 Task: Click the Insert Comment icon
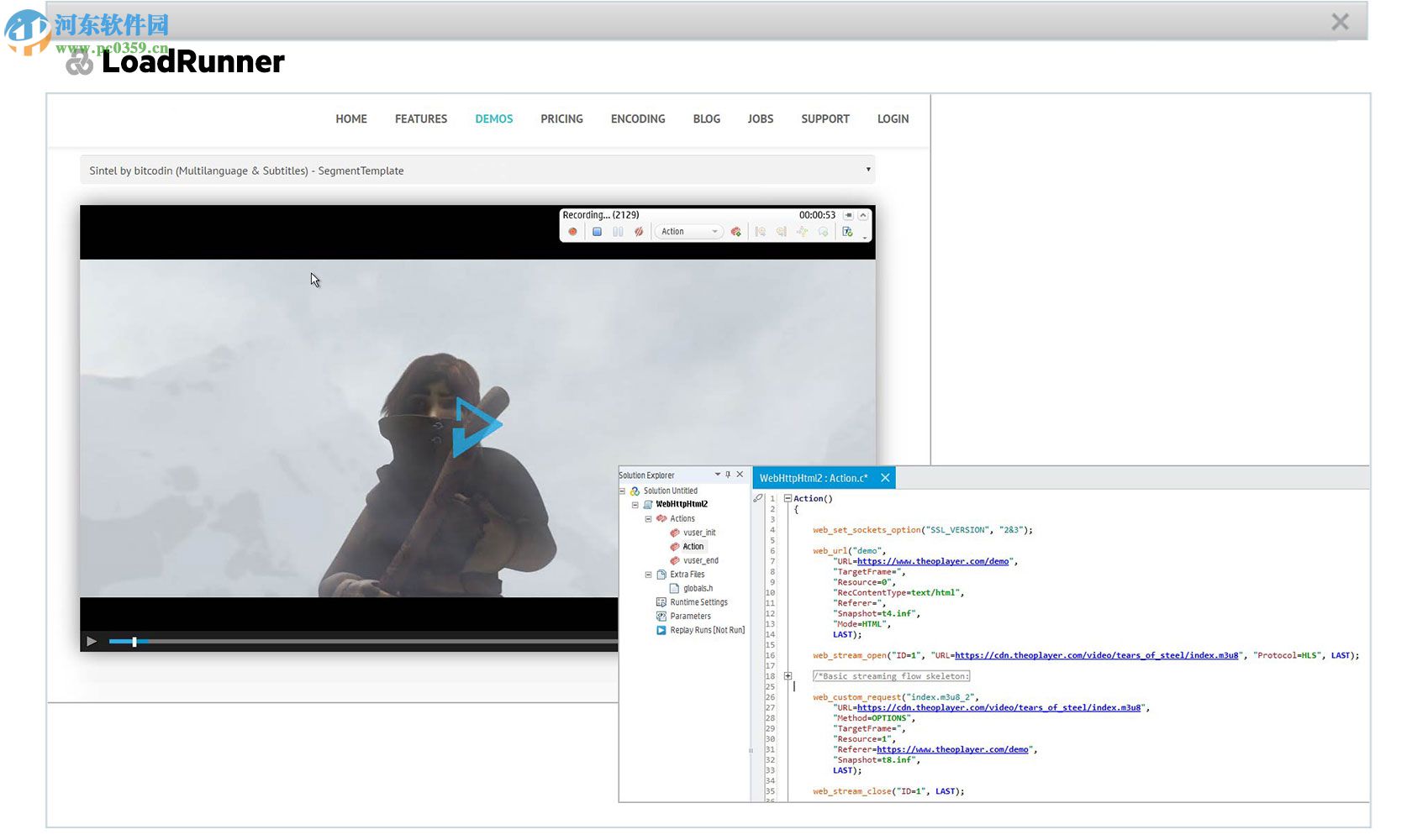coord(824,232)
